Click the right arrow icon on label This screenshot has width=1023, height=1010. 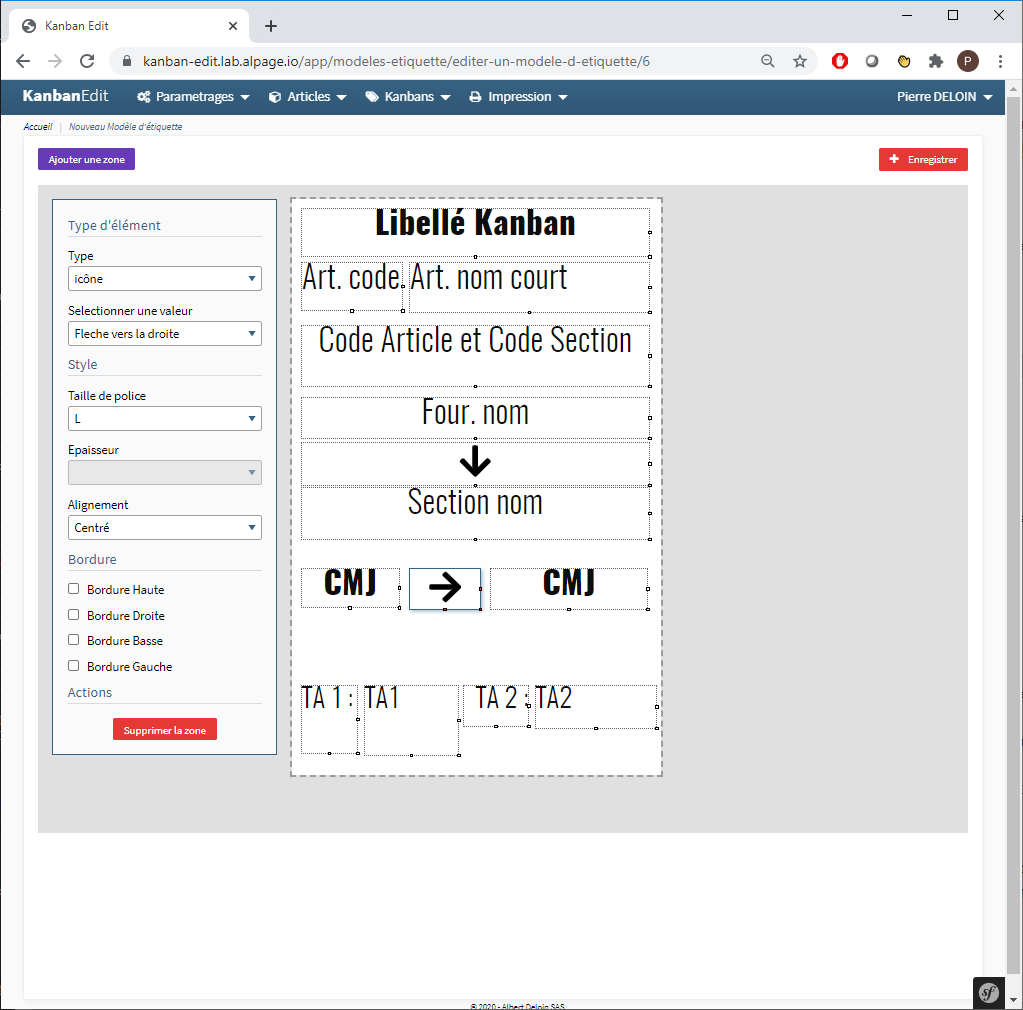click(x=445, y=588)
